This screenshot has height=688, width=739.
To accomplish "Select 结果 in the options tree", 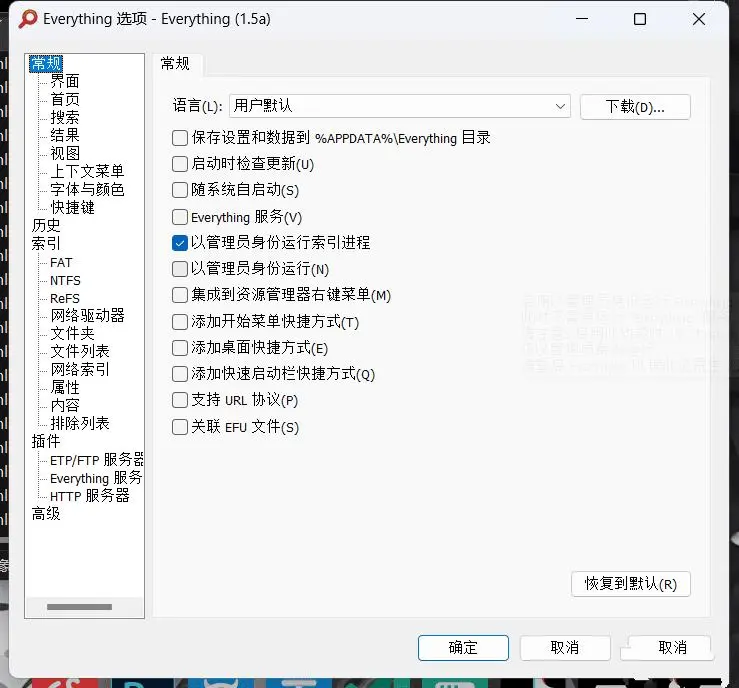I will point(65,135).
